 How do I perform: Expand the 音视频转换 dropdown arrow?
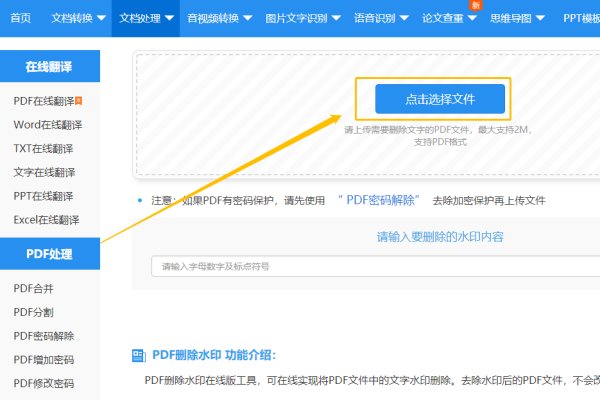[248, 18]
